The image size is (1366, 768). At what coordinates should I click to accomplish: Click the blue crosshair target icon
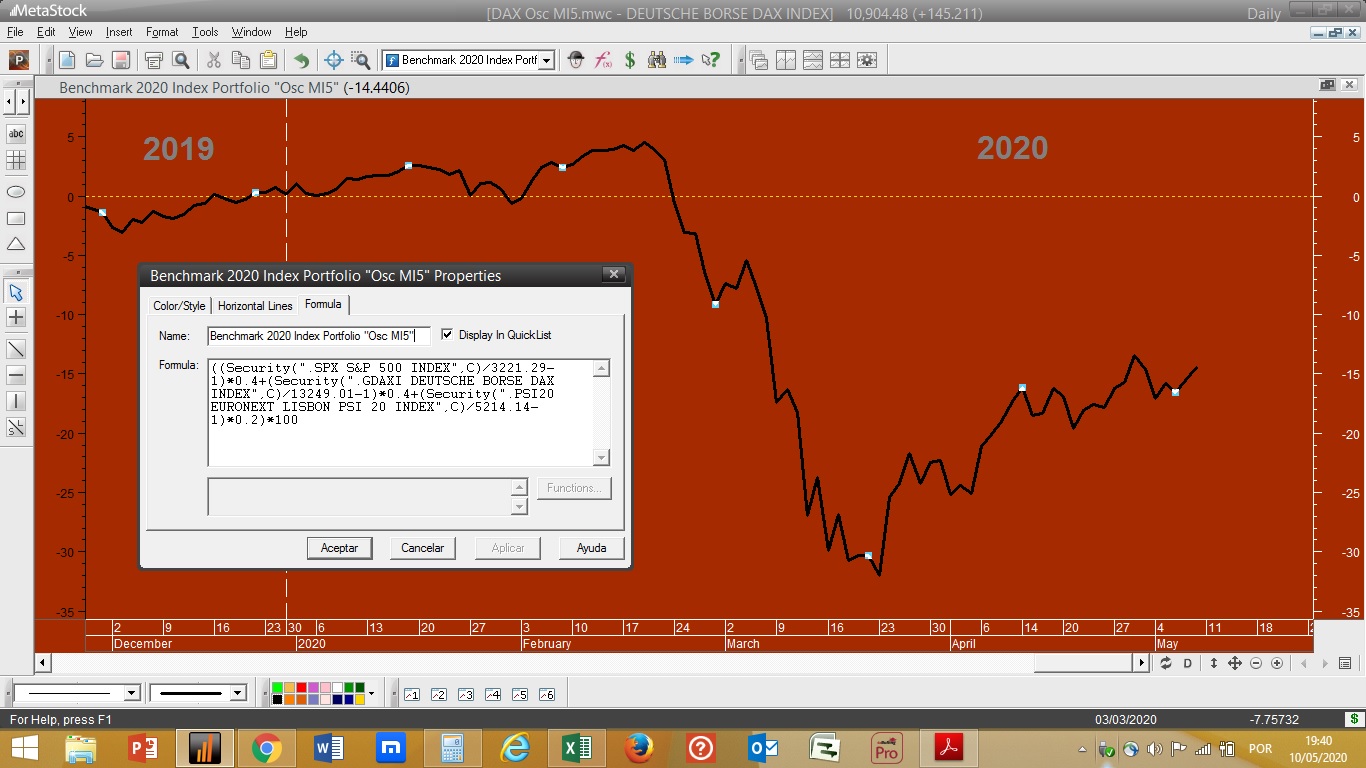click(x=334, y=60)
